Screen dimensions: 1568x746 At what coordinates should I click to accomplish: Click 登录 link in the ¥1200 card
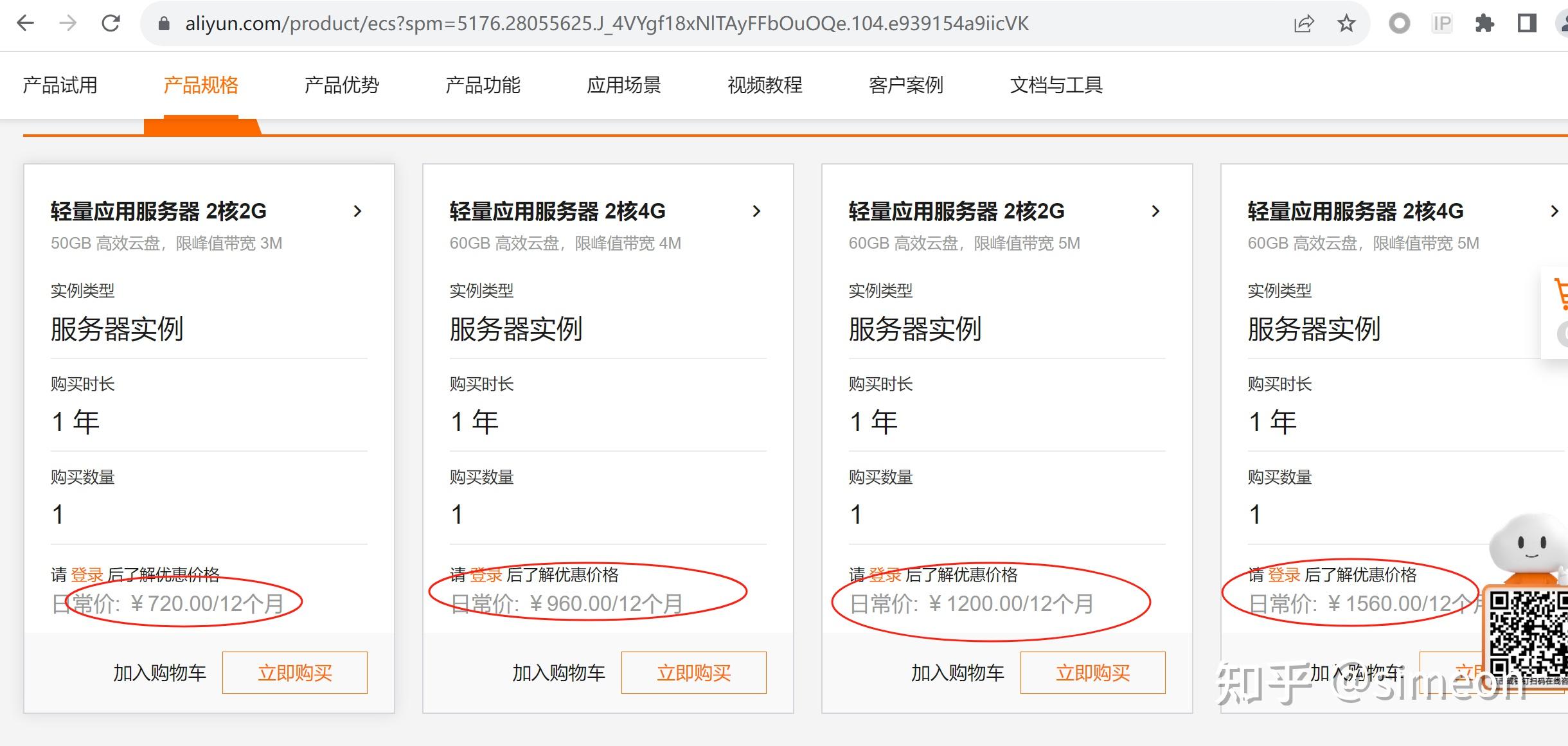point(885,575)
